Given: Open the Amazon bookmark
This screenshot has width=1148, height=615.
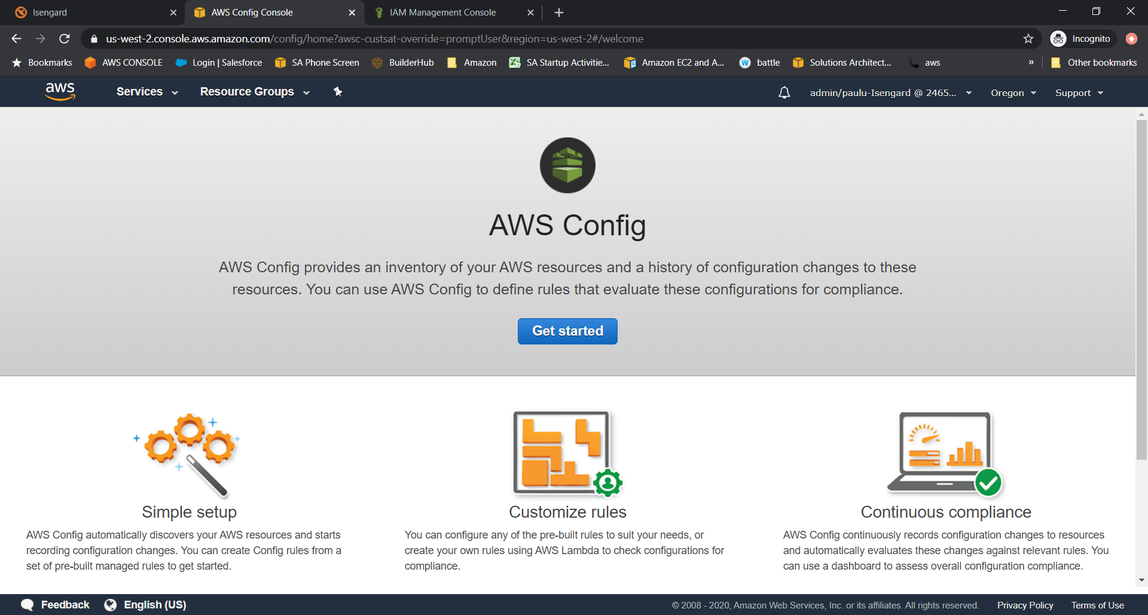Looking at the screenshot, I should click(x=472, y=62).
